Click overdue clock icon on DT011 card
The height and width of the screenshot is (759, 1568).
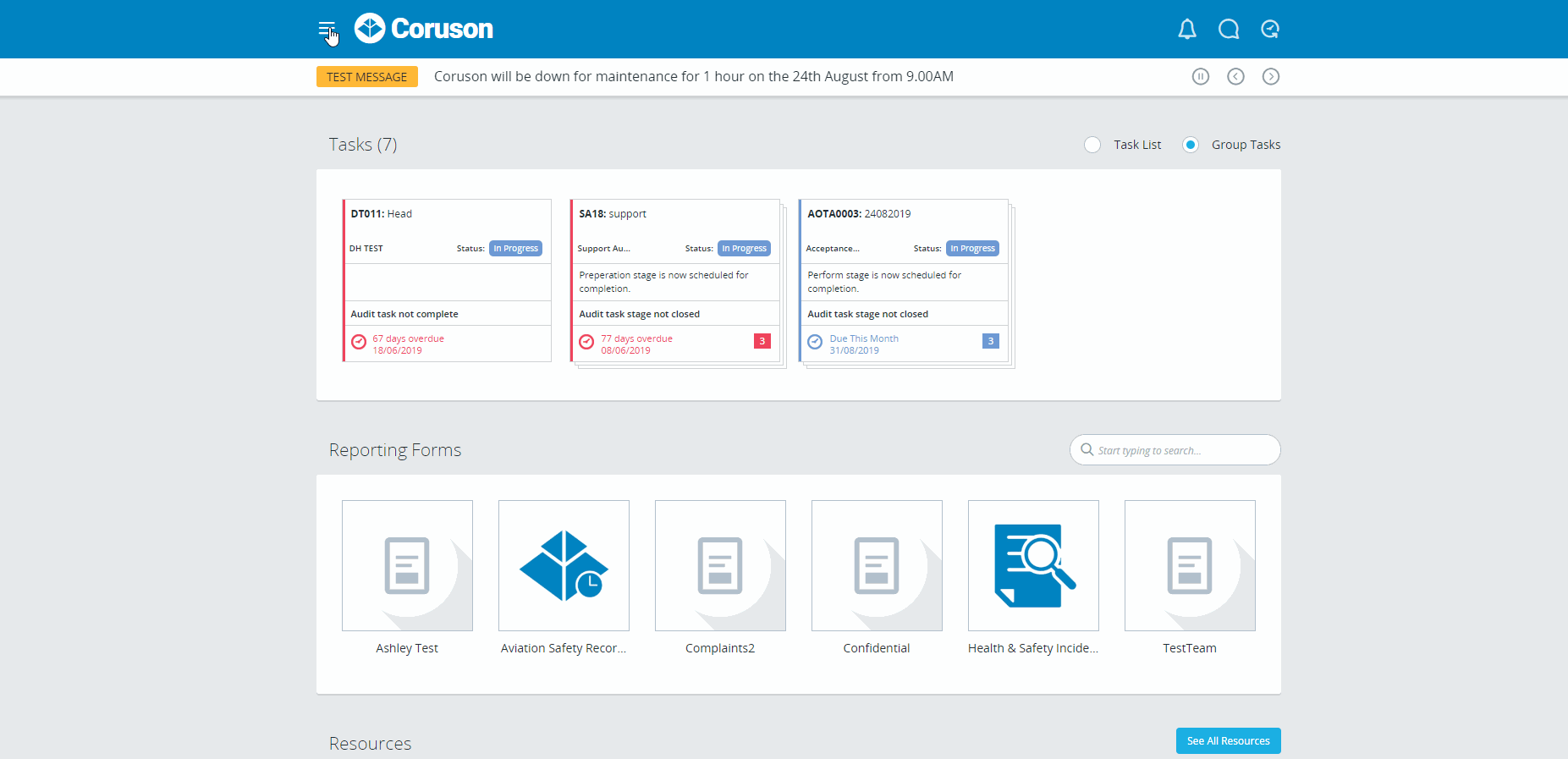point(359,342)
